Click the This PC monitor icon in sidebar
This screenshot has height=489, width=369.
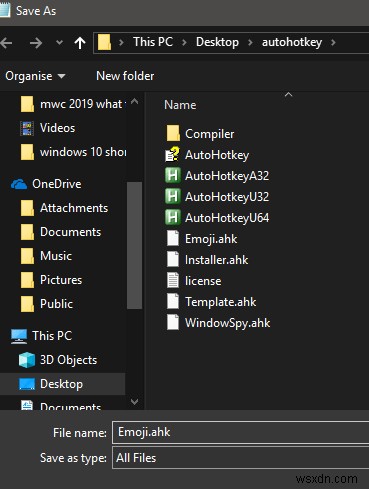point(19,336)
